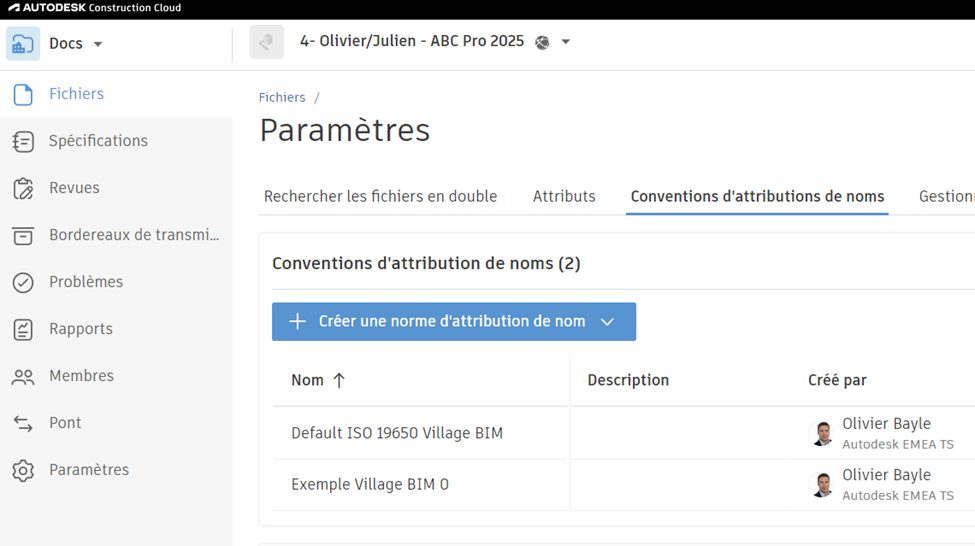Click the plus icon on the create button

click(297, 322)
